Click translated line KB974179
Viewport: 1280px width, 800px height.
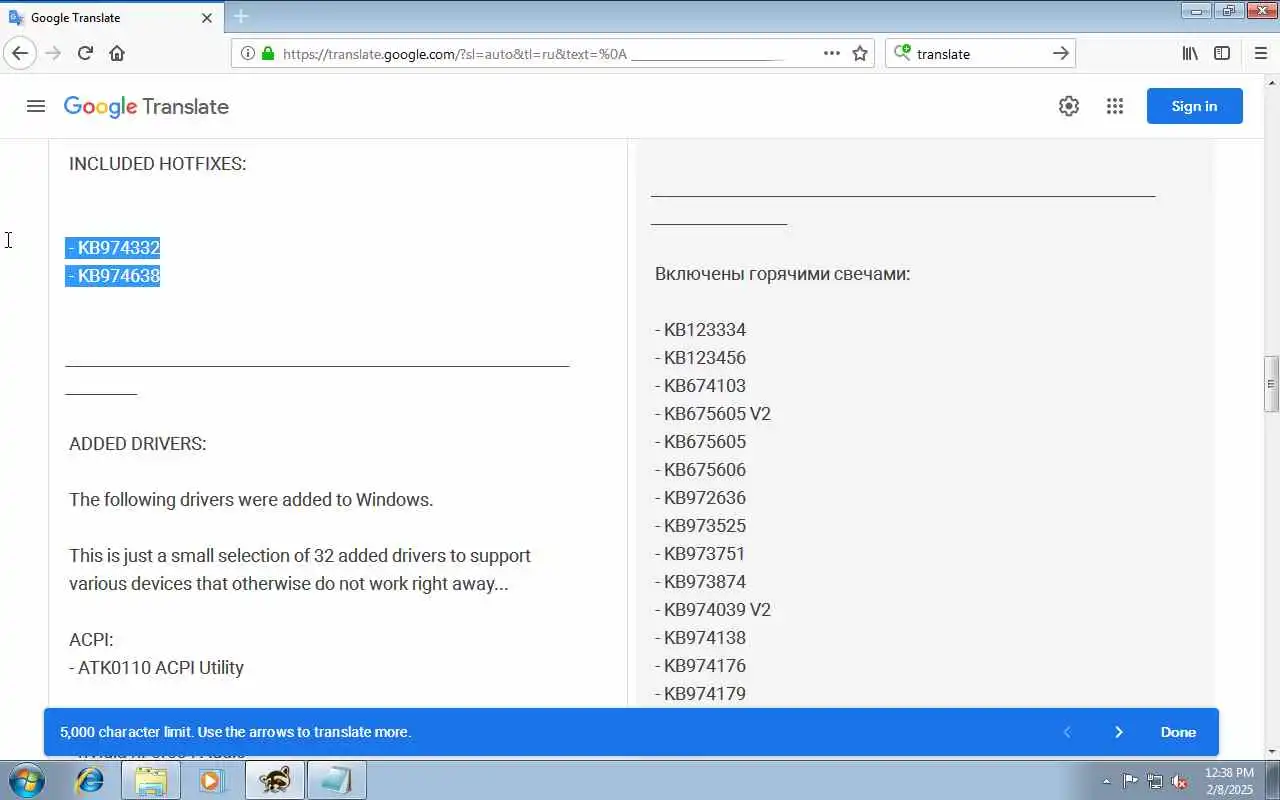(700, 694)
